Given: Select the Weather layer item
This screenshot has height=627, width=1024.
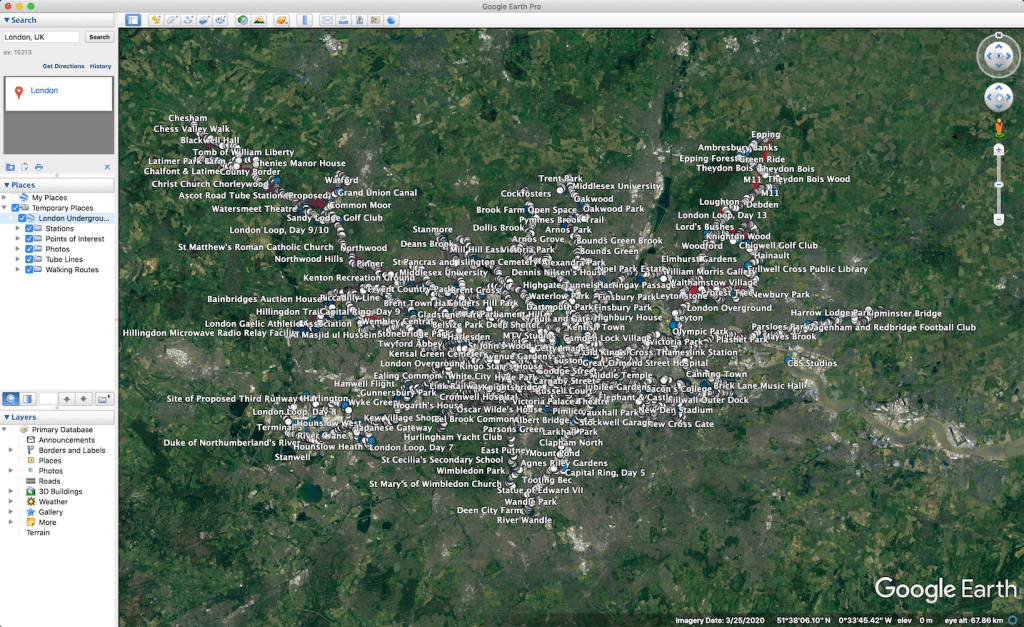Looking at the screenshot, I should tap(53, 502).
